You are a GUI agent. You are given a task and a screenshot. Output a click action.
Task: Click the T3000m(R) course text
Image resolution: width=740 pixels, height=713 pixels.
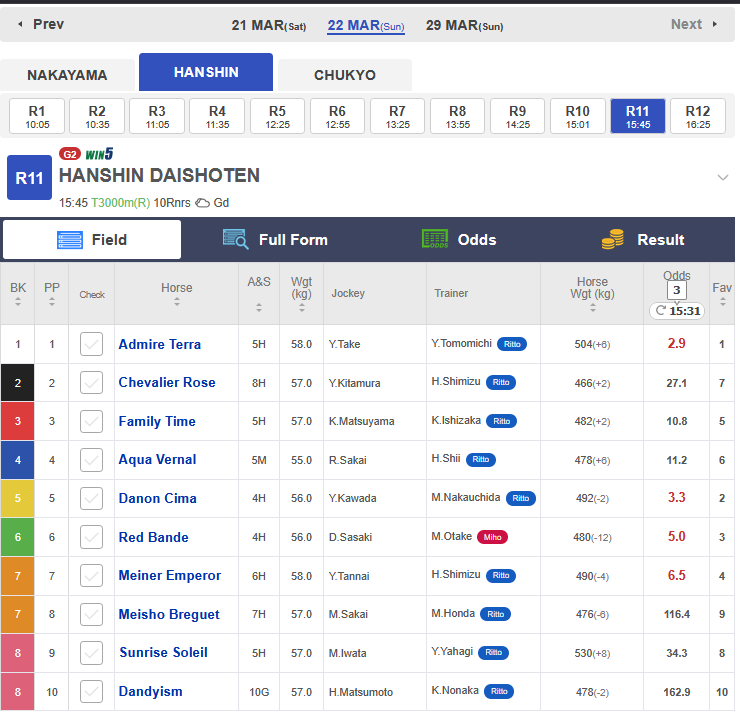(x=120, y=203)
